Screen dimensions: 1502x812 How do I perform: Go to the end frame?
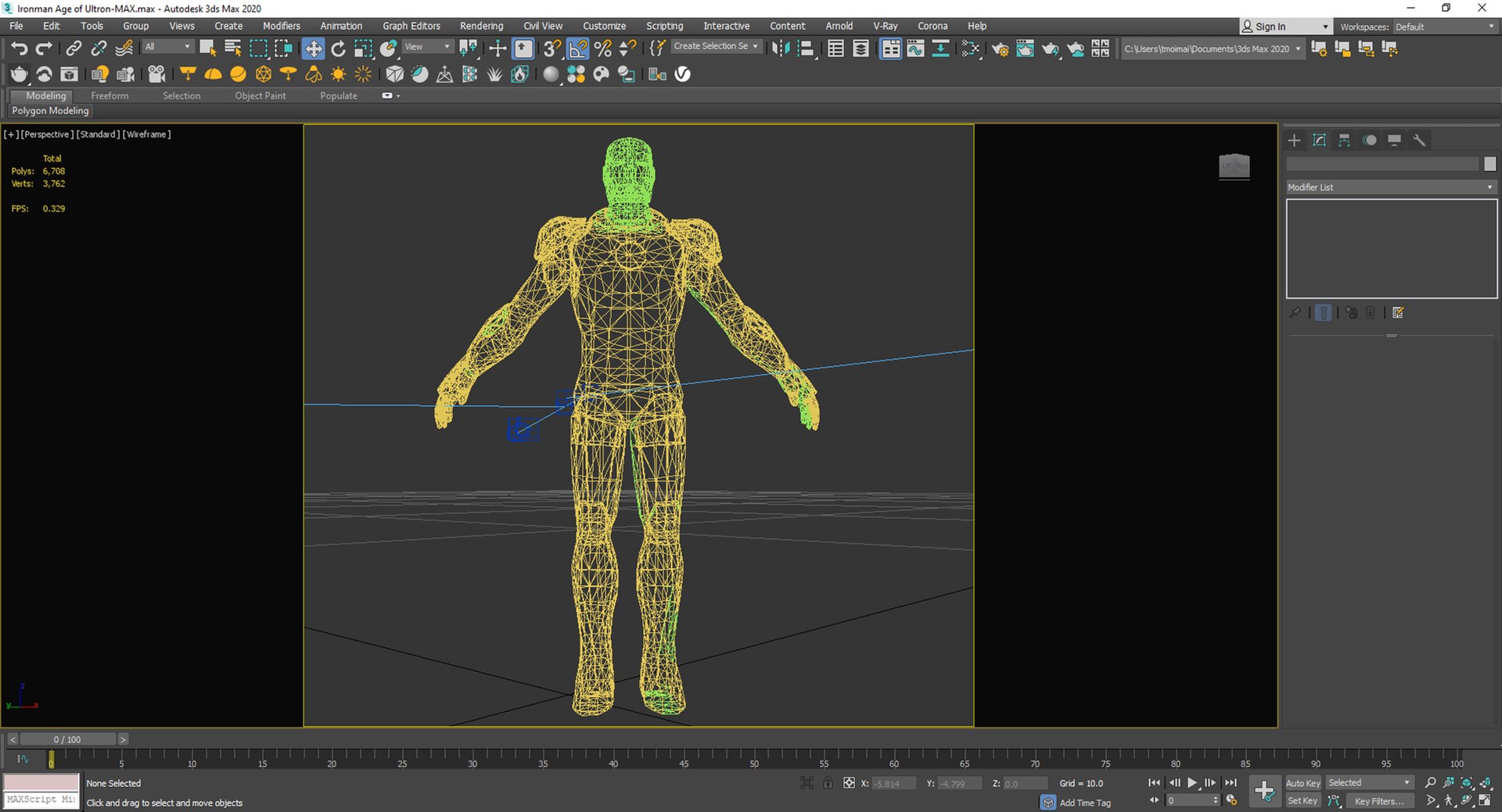coord(1231,782)
